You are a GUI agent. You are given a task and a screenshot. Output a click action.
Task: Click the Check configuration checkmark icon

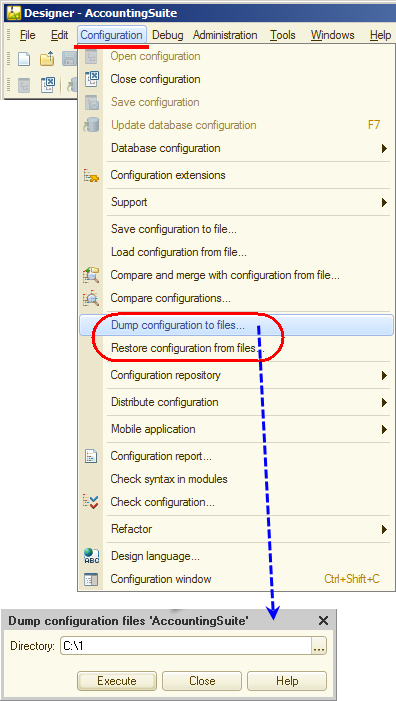pyautogui.click(x=91, y=502)
